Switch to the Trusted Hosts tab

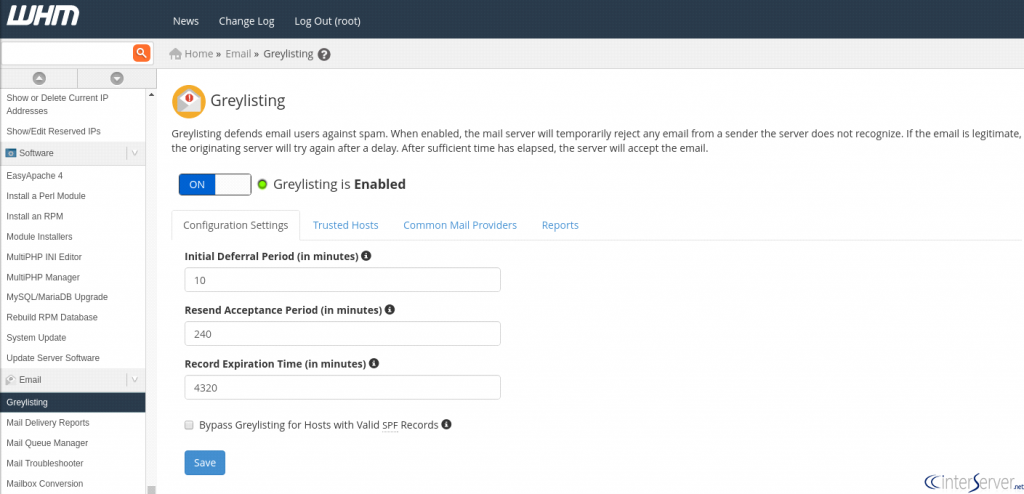[345, 225]
